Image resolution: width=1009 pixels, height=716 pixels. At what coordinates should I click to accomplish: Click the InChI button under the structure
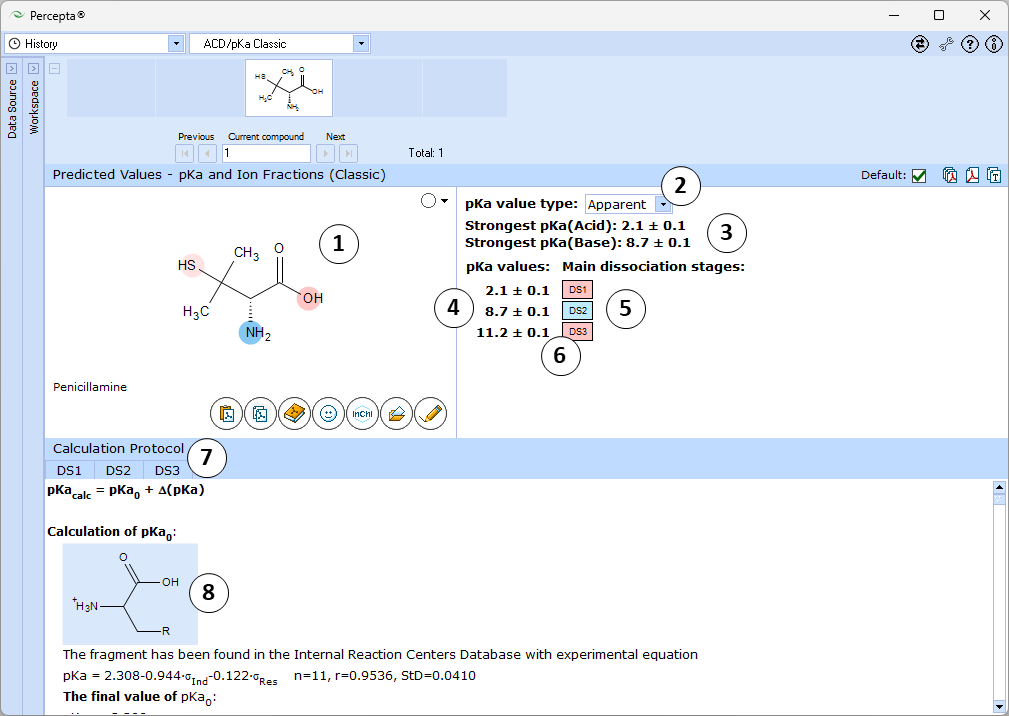[362, 414]
